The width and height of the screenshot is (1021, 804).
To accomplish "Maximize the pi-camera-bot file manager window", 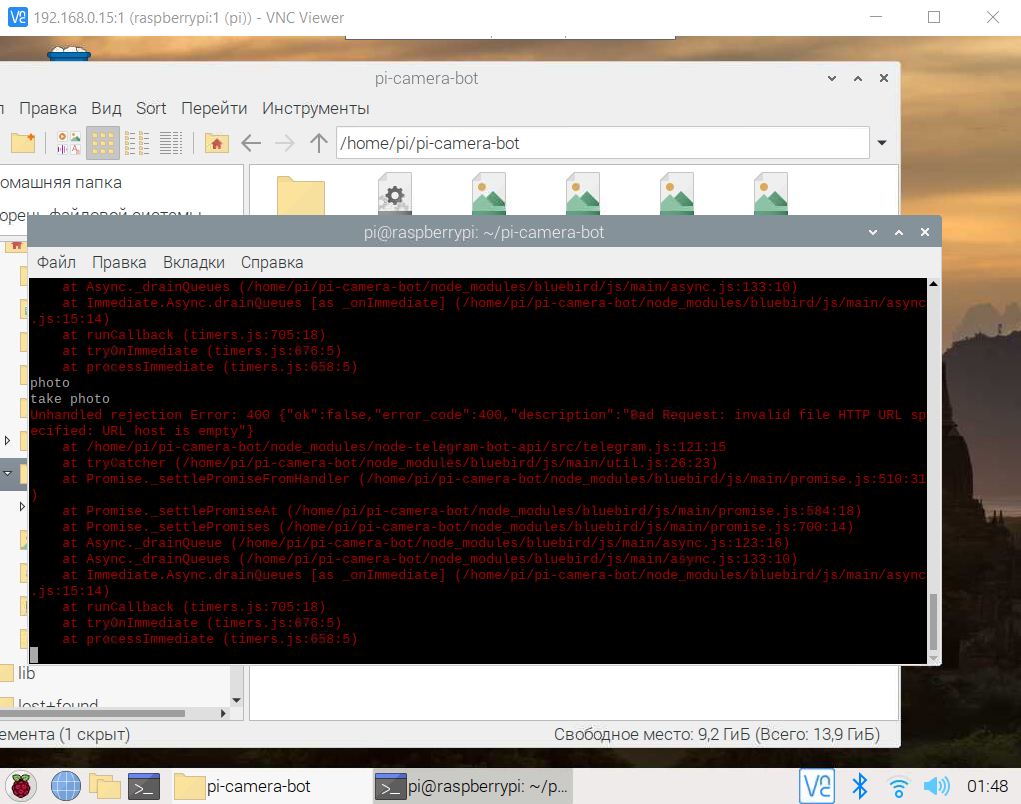I will point(858,78).
